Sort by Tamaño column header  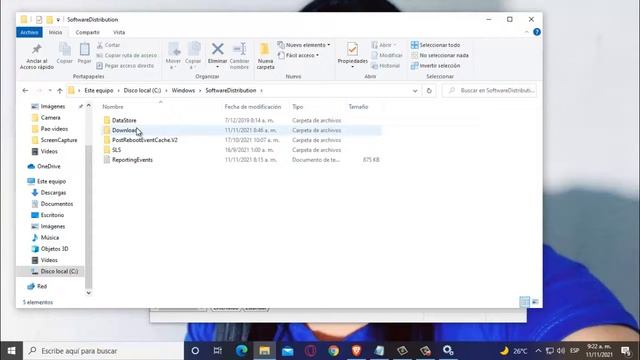click(x=358, y=107)
